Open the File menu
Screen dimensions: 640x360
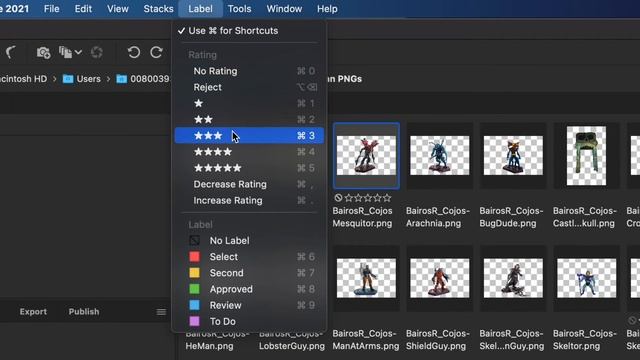[x=51, y=9]
